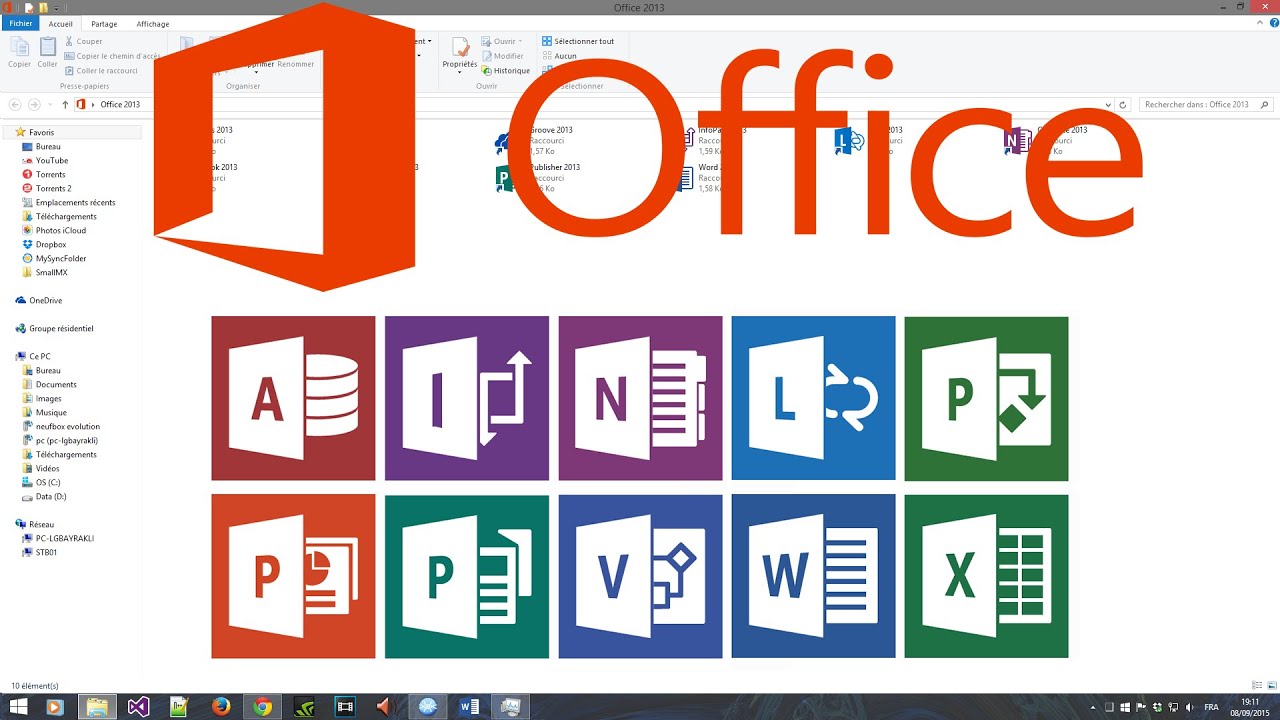This screenshot has height=720, width=1280.
Task: Go back with the Back arrow
Action: point(15,104)
